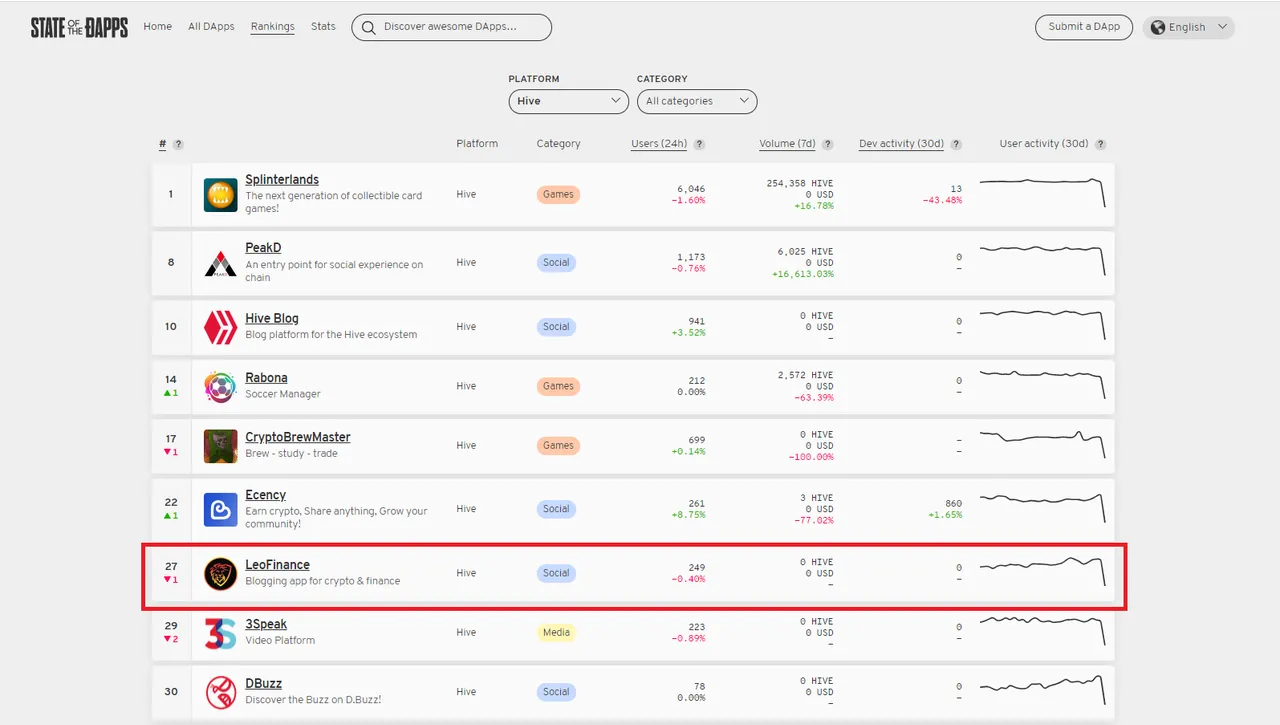Click the Games tag on CryptoBrewMaster row
The image size is (1280, 725).
pyautogui.click(x=558, y=446)
